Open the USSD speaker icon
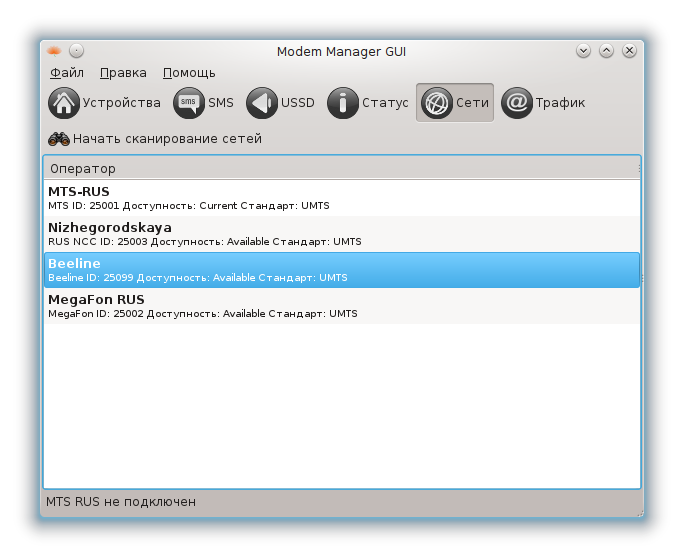The width and height of the screenshot is (684, 557). coord(262,103)
